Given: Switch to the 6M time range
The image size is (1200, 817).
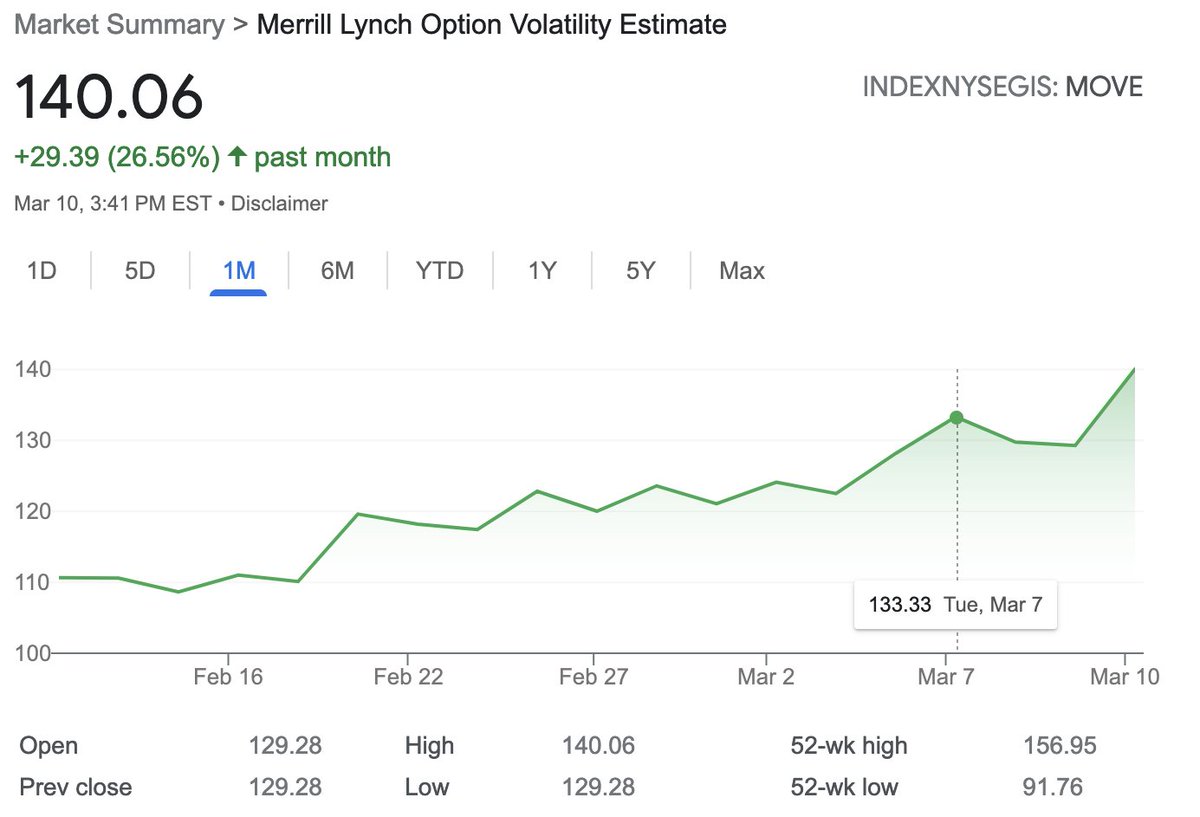Looking at the screenshot, I should click(x=338, y=271).
